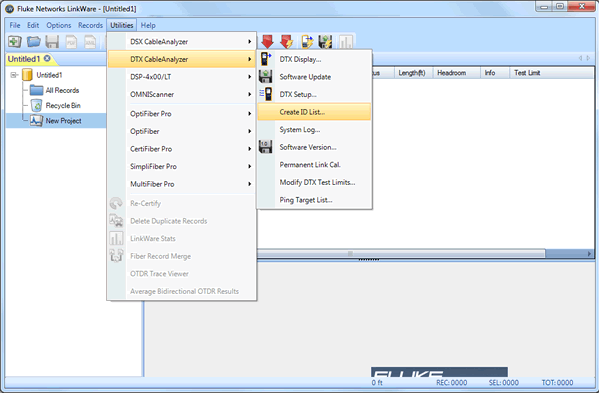Open the Records menu

pos(90,25)
